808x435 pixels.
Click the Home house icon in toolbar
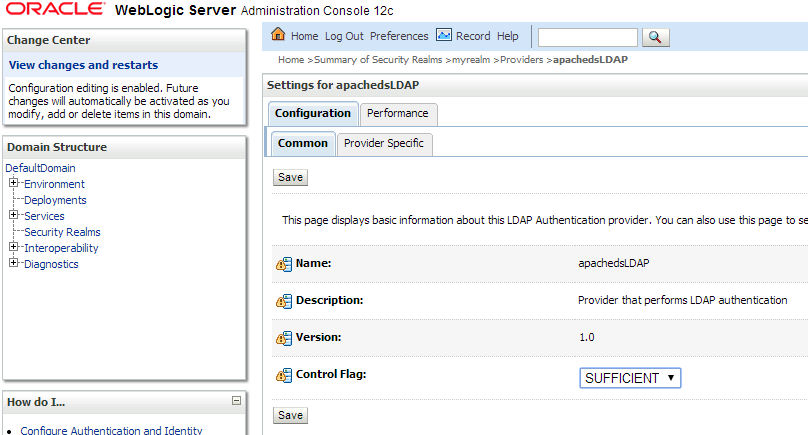[x=278, y=35]
